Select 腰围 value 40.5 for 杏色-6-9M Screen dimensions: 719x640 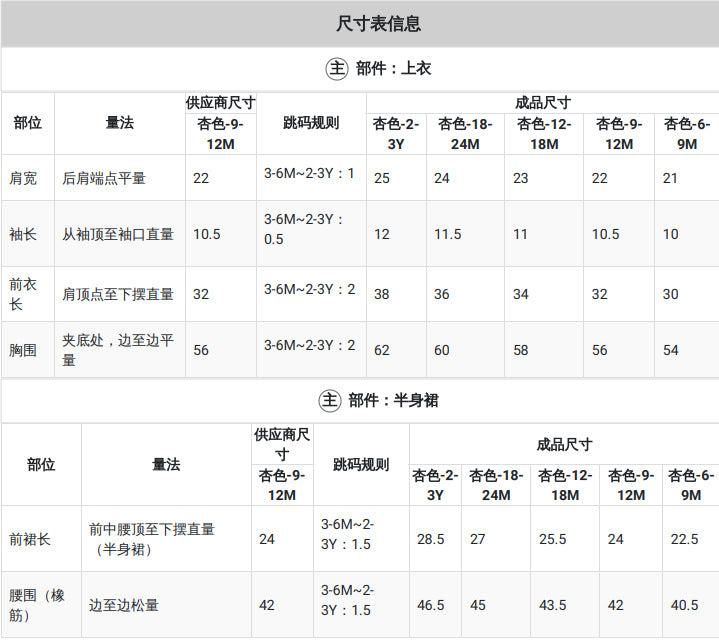point(685,605)
